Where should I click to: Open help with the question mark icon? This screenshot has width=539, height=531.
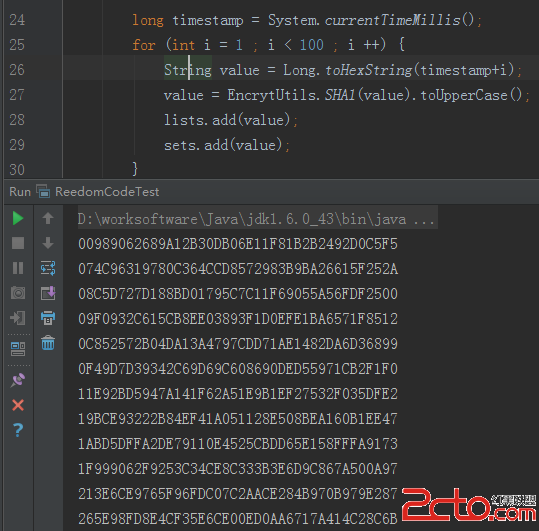coord(18,430)
